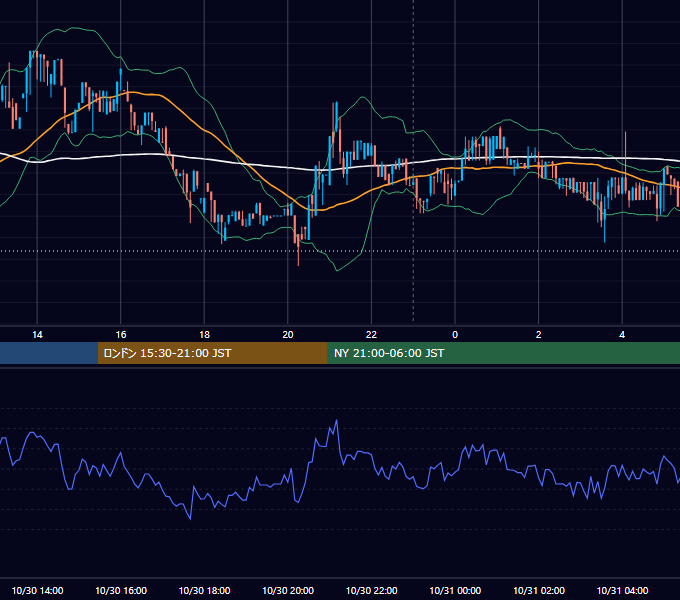This screenshot has width=680, height=600.
Task: Click the hour label 0 on price chart axis
Action: [455, 335]
